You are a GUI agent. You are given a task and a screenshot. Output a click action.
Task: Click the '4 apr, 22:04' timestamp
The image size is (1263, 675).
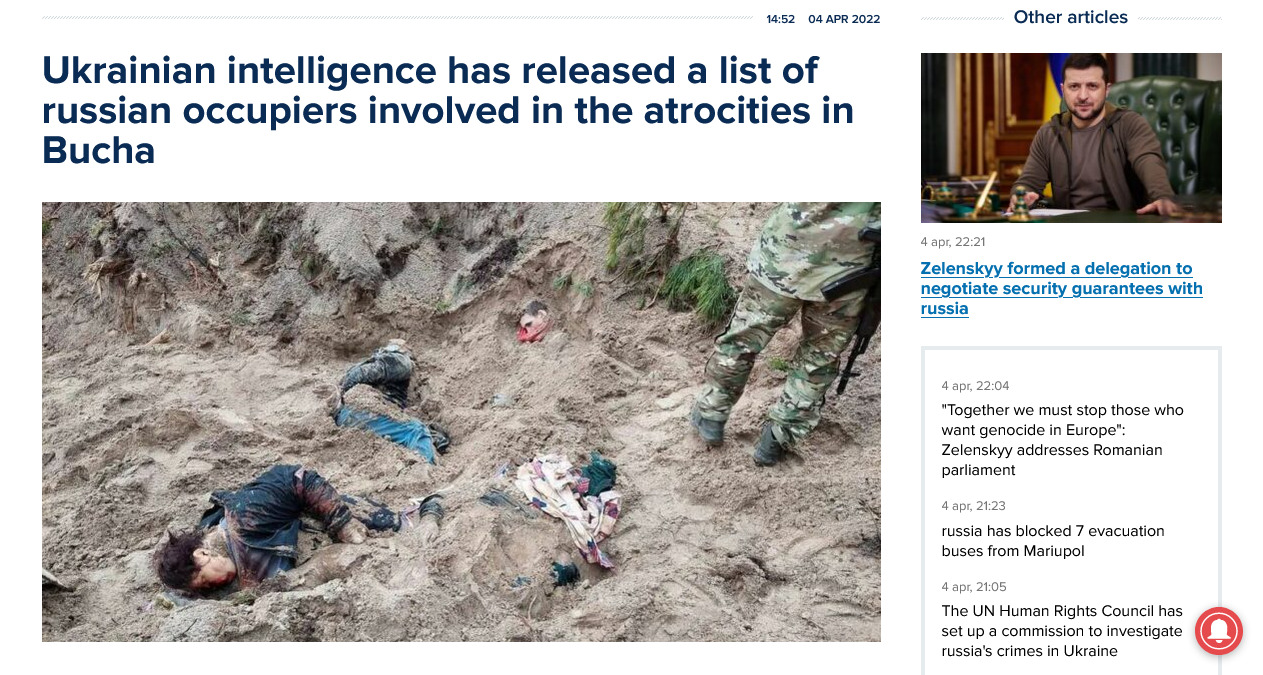[x=975, y=386]
